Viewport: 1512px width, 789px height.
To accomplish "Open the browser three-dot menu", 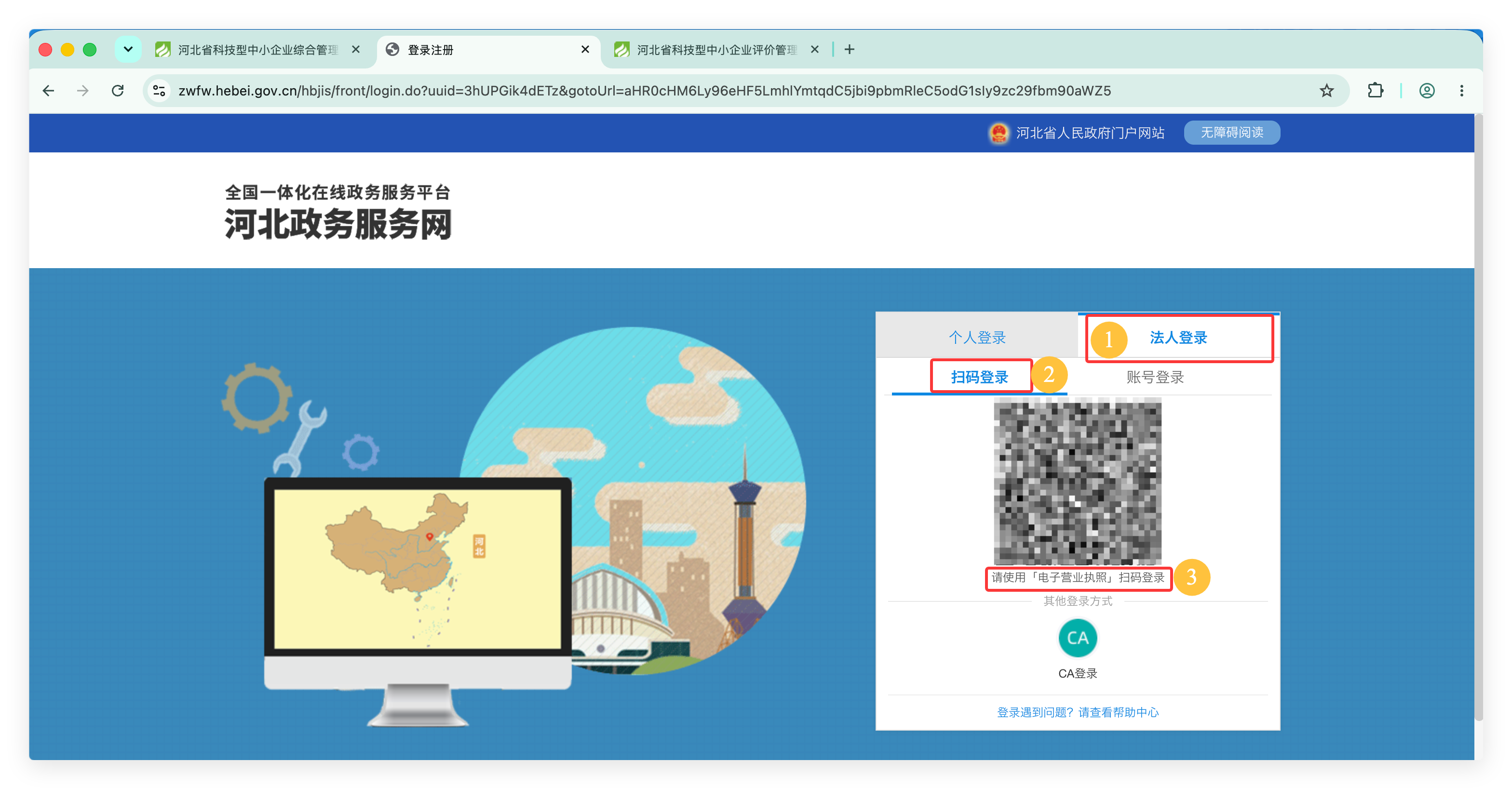I will 1461,90.
